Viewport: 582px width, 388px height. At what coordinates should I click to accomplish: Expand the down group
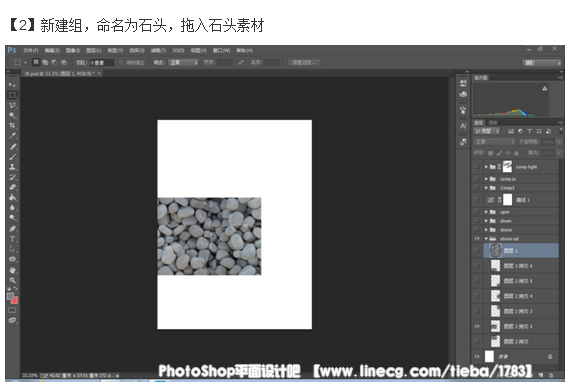click(x=486, y=221)
